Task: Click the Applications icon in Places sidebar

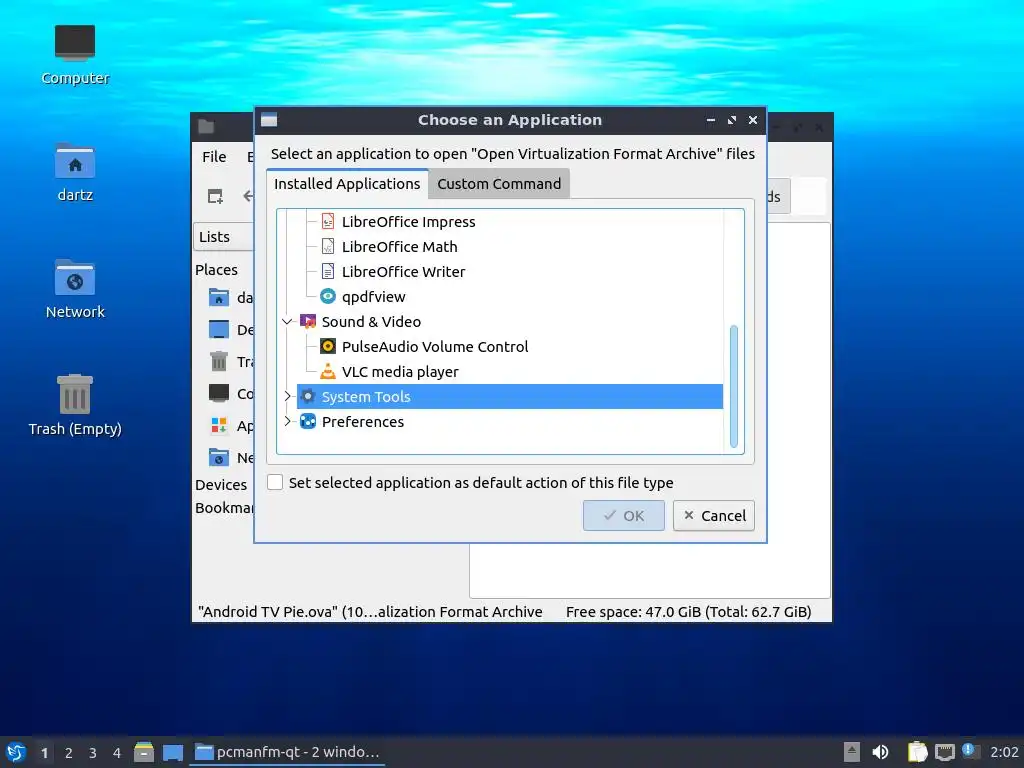Action: click(x=219, y=426)
